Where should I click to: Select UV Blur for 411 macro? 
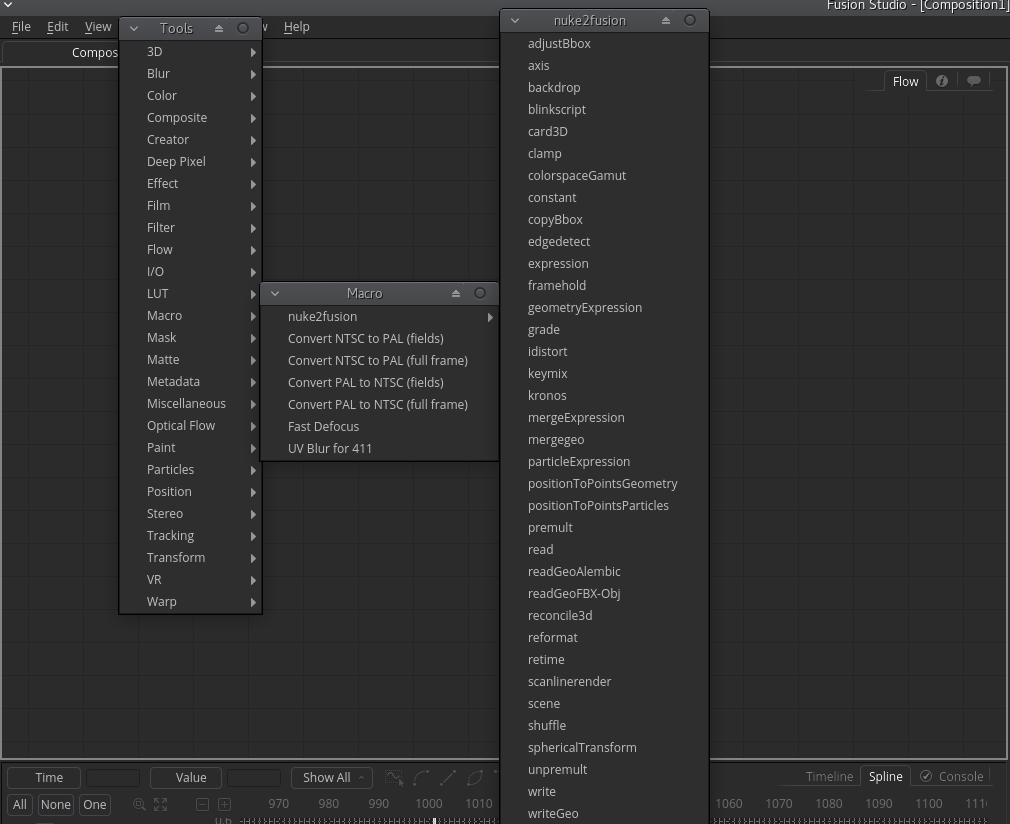click(379, 448)
